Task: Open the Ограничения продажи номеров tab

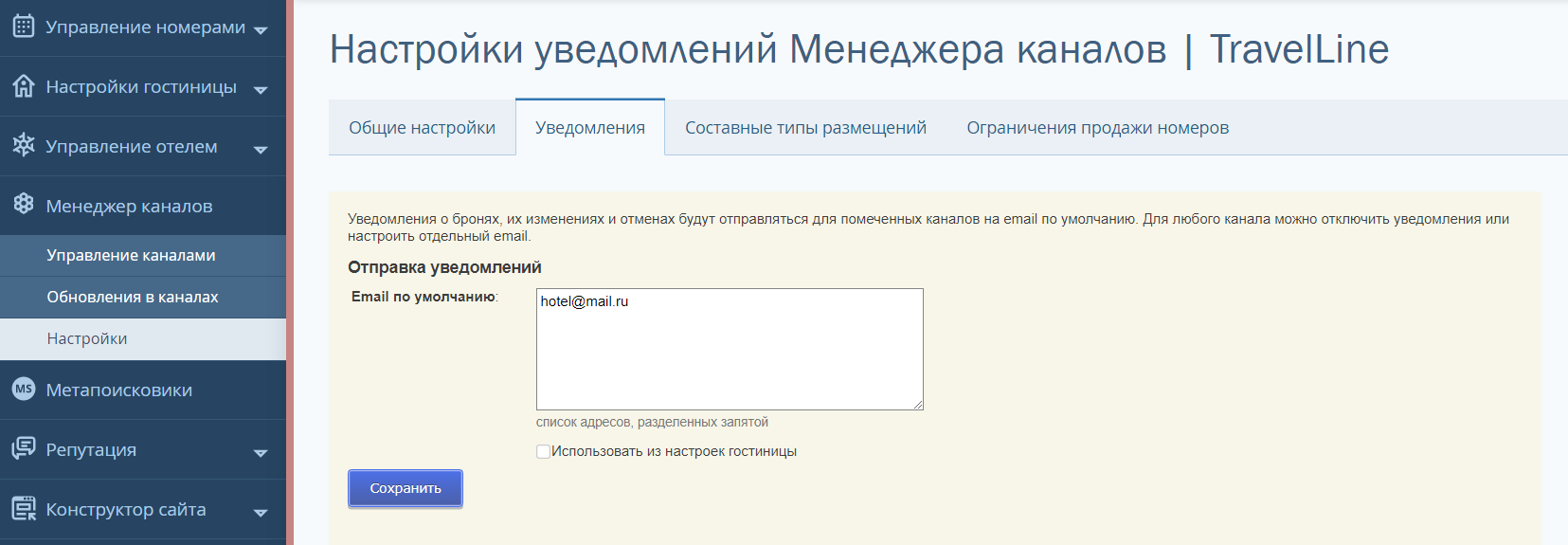Action: tap(1097, 128)
